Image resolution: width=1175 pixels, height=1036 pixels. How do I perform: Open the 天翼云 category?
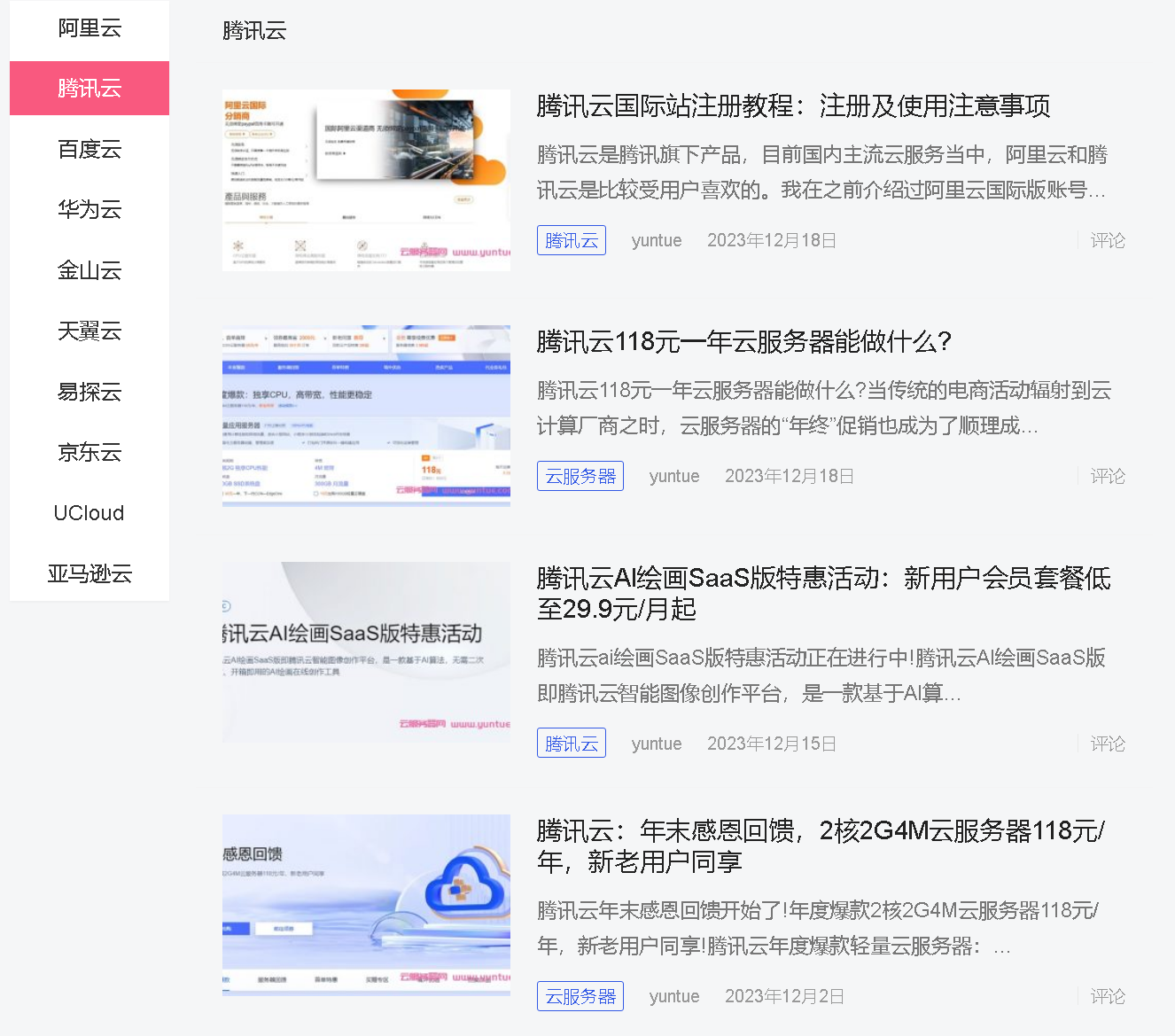[x=89, y=331]
